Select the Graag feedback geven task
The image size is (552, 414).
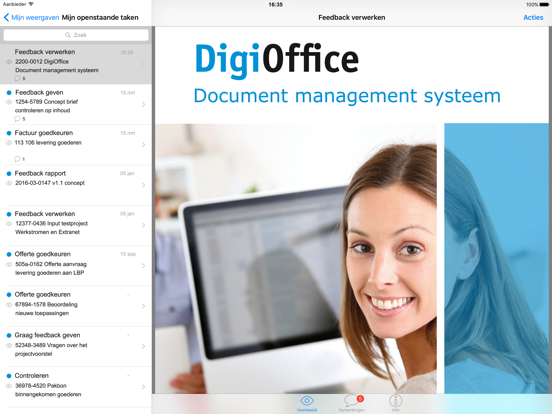coord(76,347)
